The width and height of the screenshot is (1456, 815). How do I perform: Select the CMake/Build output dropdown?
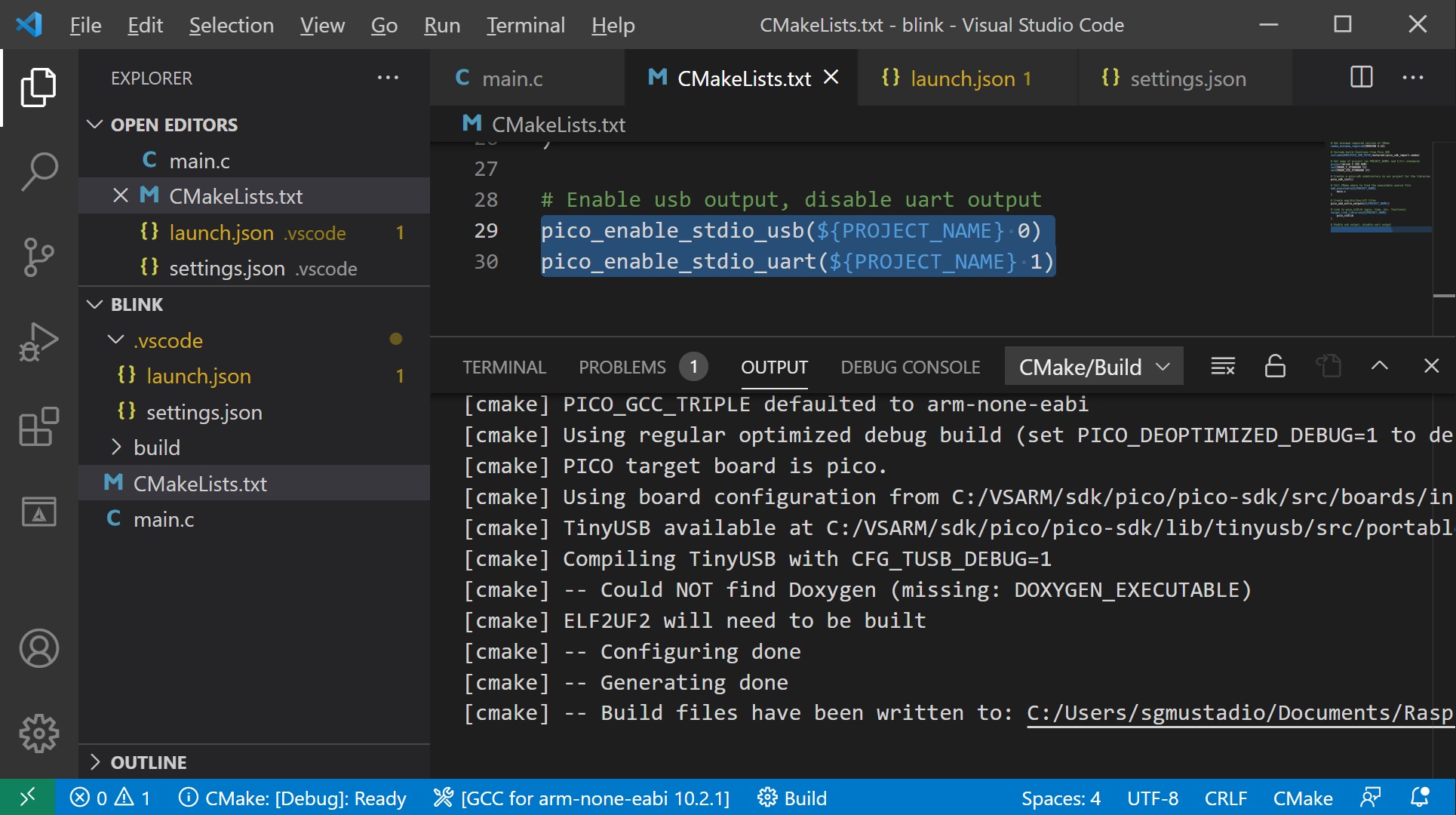1090,365
